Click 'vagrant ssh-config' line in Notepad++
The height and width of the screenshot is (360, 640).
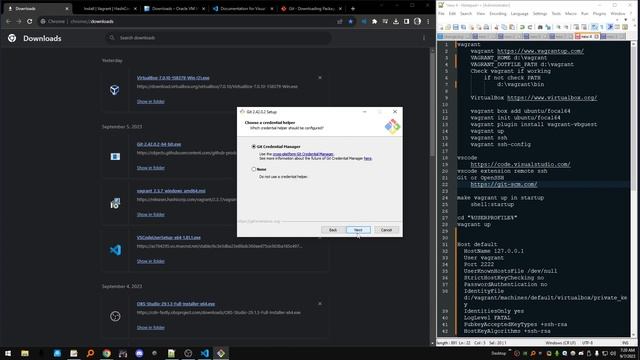coord(500,144)
